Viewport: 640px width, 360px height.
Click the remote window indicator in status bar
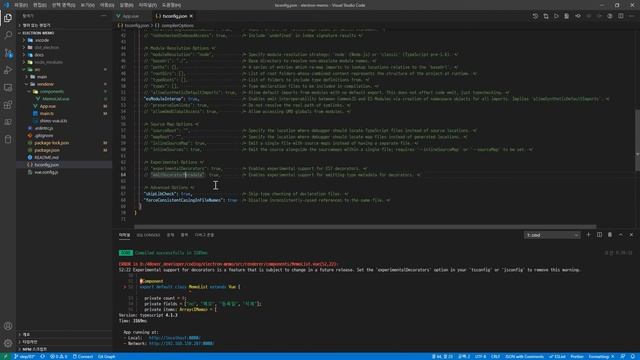pyautogui.click(x=6, y=357)
